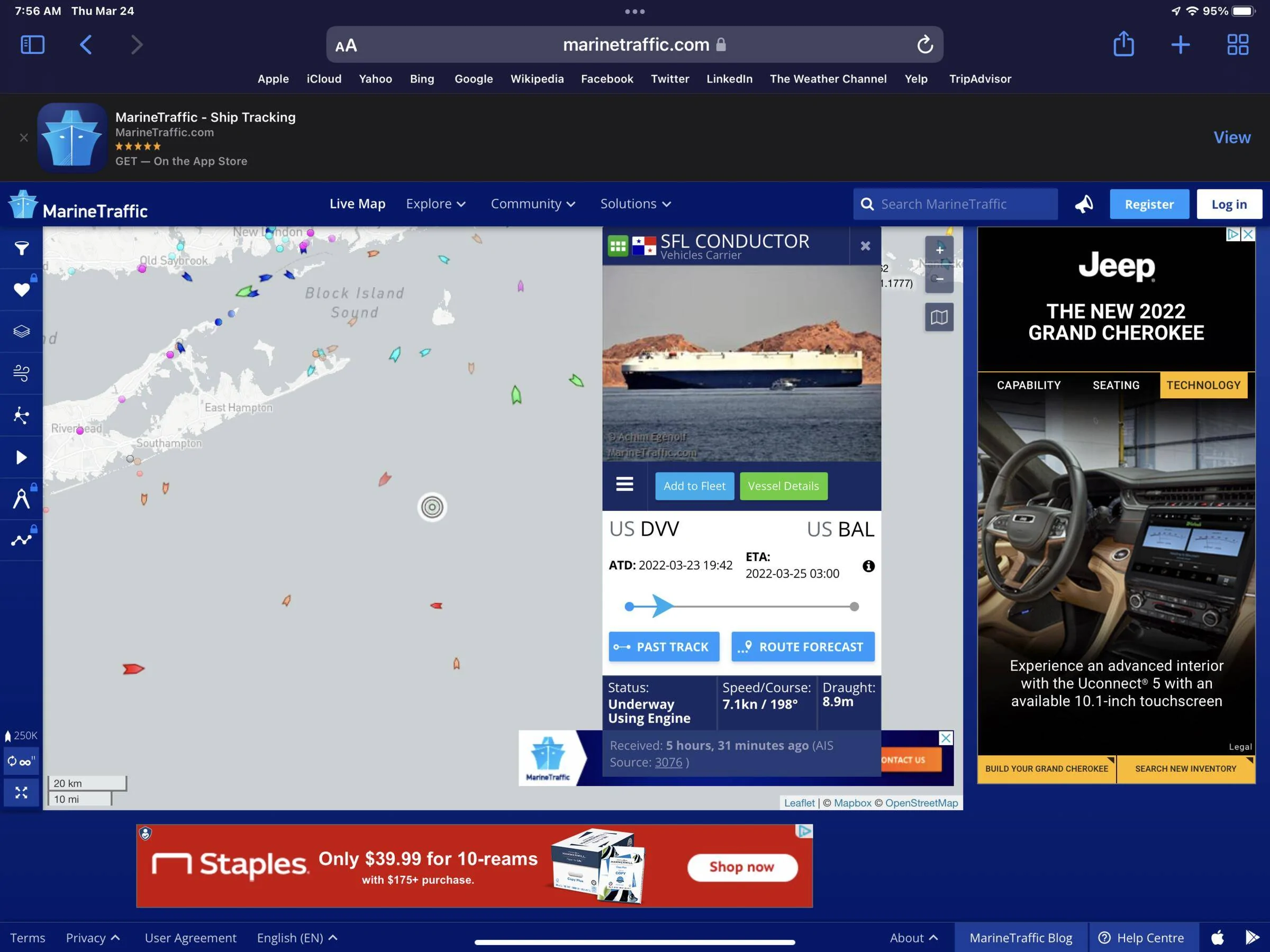Open the Help Centre link

(x=1142, y=937)
